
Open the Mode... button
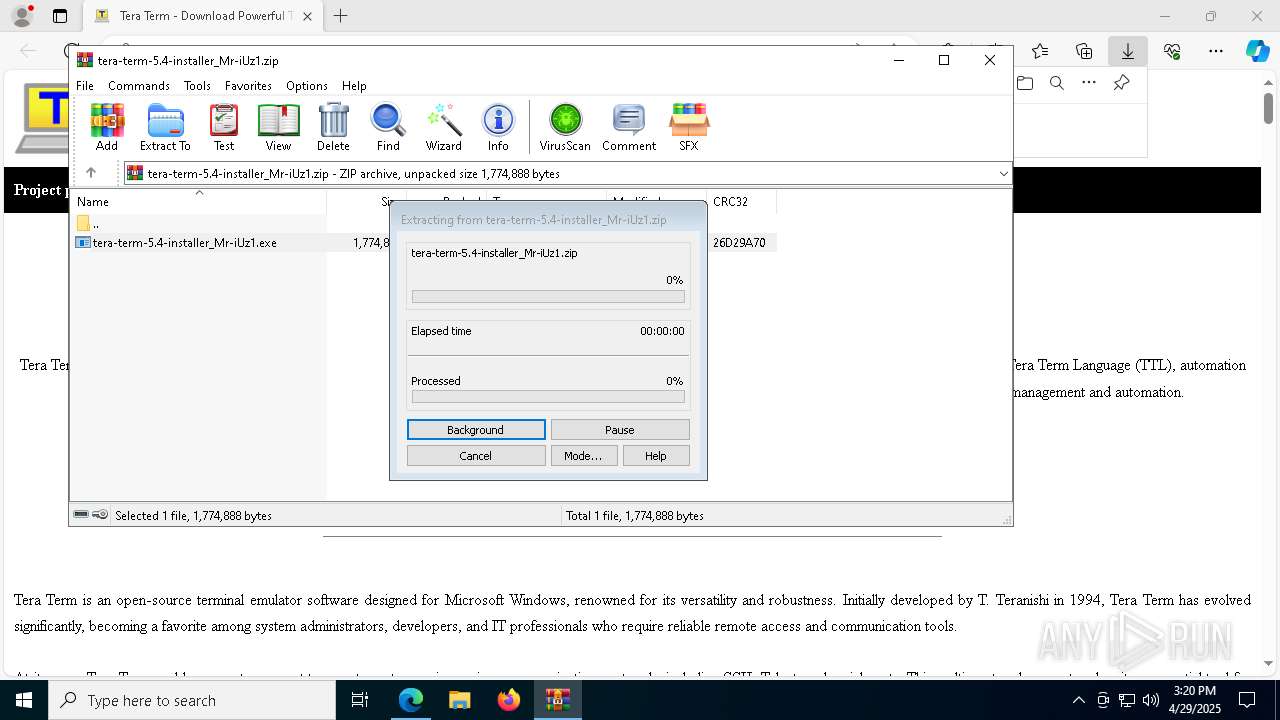point(583,456)
